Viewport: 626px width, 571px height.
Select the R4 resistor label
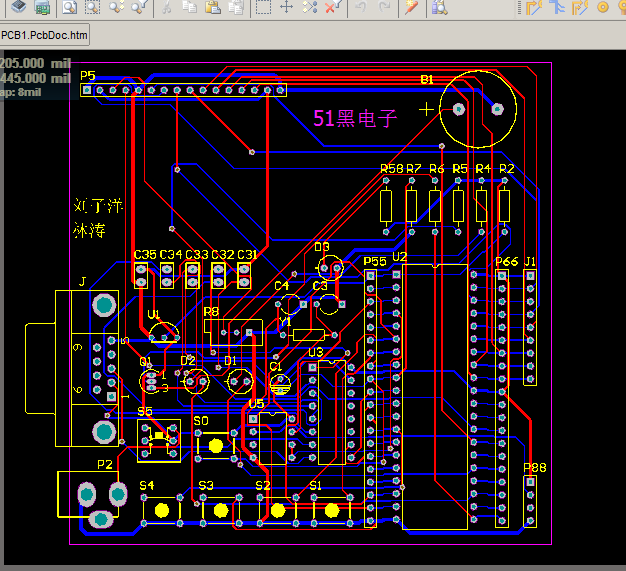(483, 169)
